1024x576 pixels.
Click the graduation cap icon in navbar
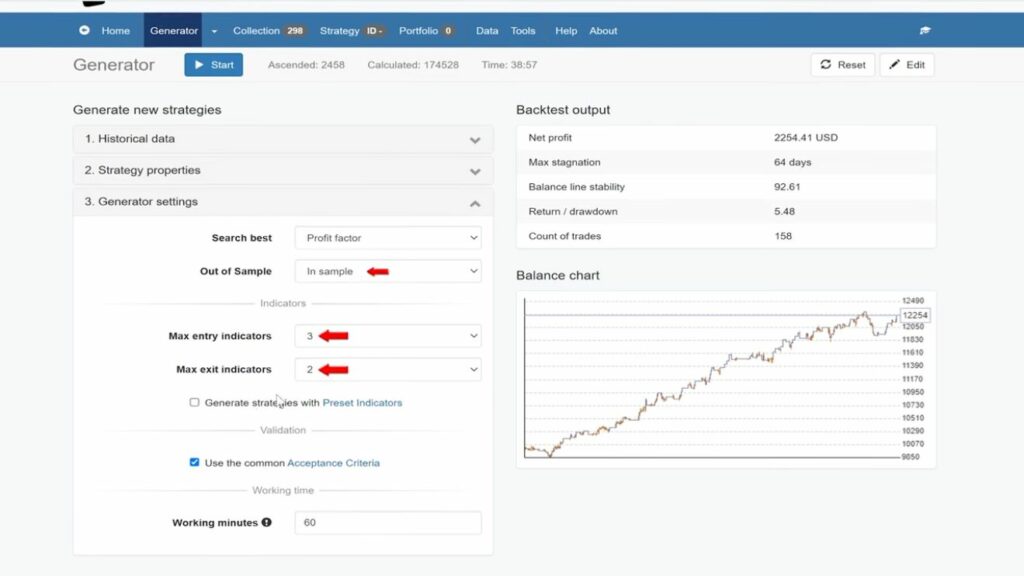point(925,31)
